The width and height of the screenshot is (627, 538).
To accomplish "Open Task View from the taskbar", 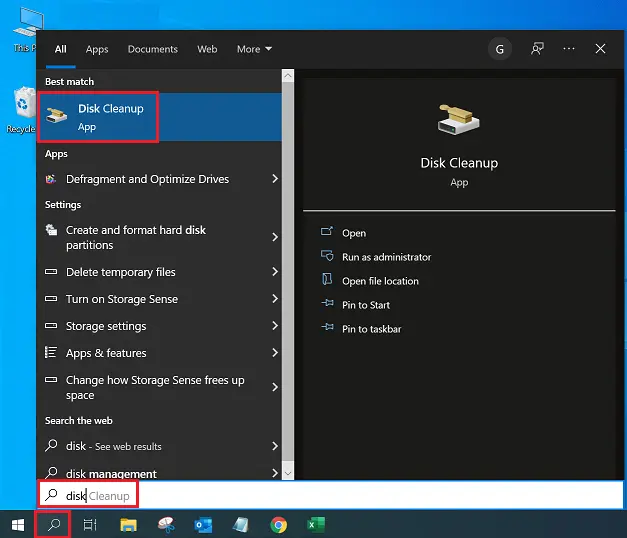I will point(90,525).
